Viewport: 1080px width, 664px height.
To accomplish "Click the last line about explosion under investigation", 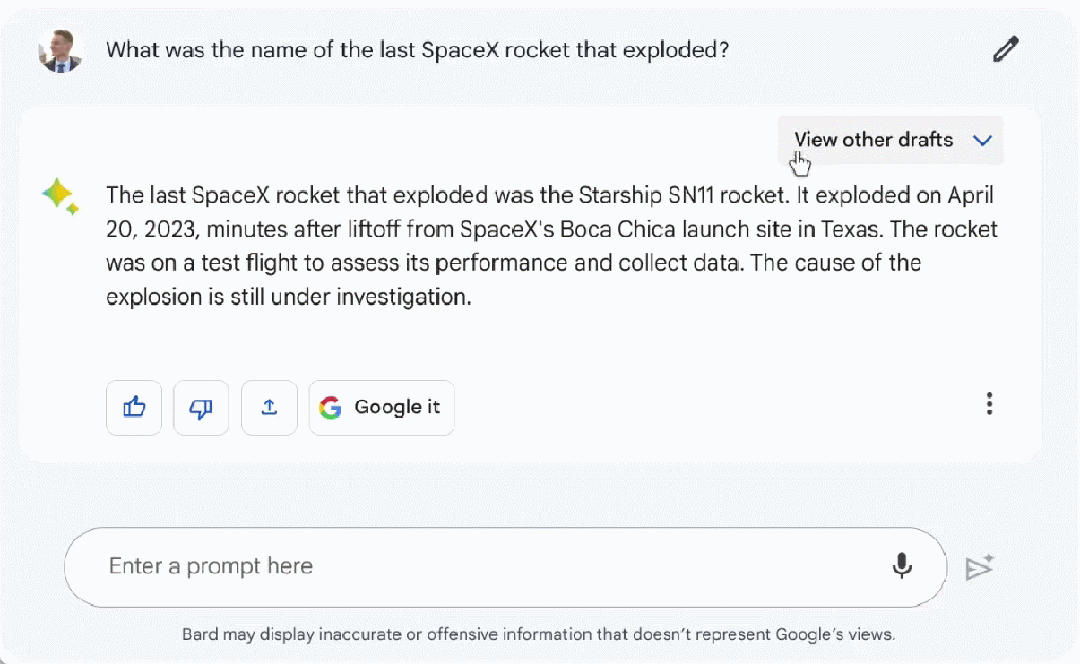I will 288,297.
